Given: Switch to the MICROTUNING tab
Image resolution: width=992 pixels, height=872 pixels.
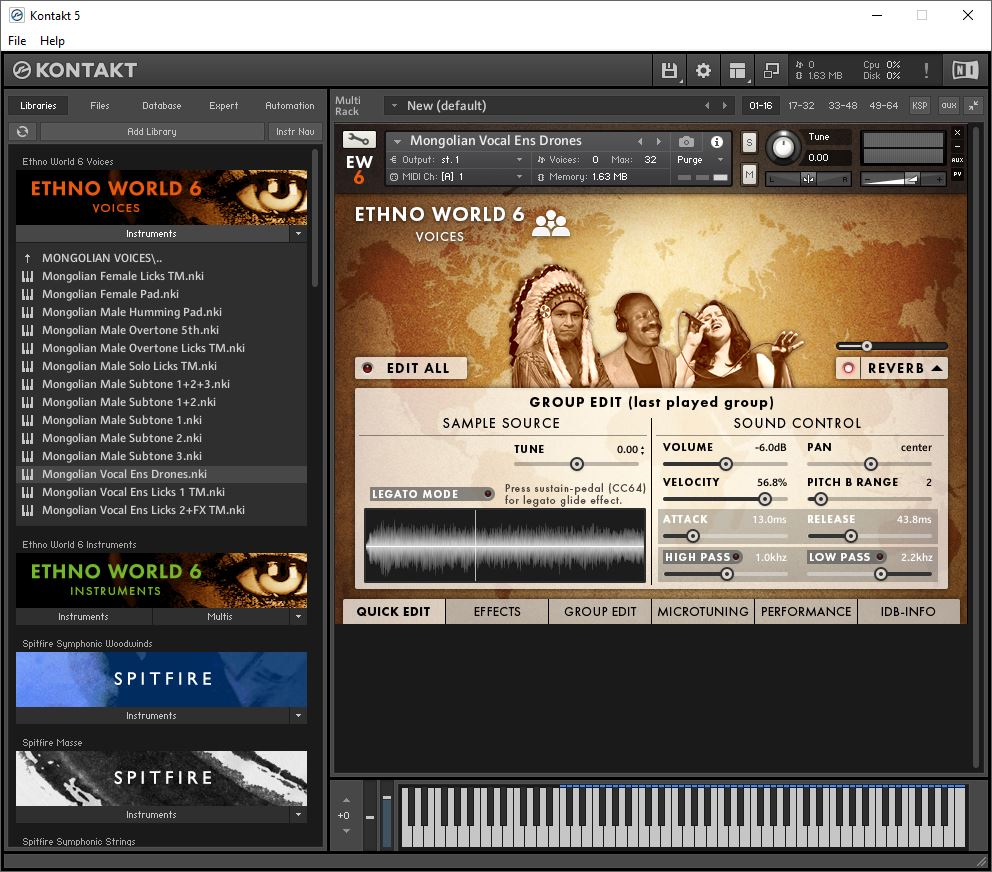Looking at the screenshot, I should click(702, 611).
